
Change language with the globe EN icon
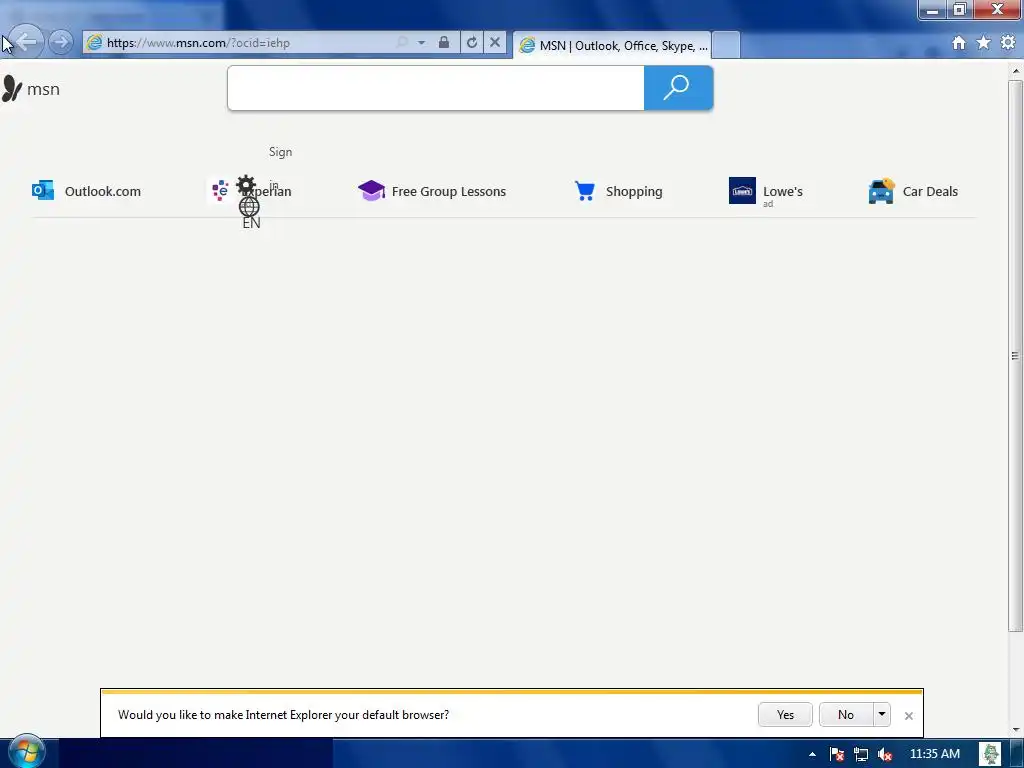point(251,214)
